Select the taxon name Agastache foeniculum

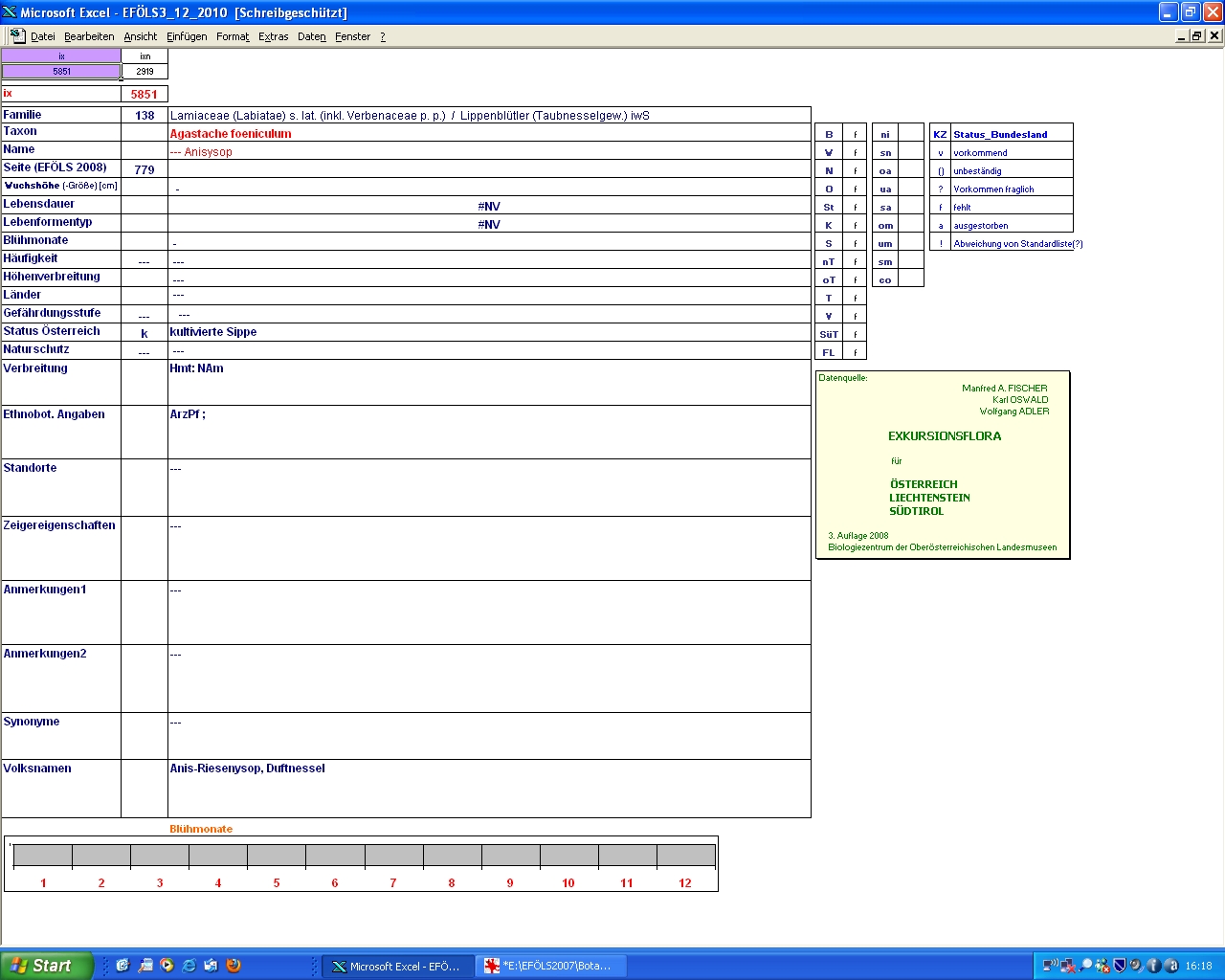(231, 133)
